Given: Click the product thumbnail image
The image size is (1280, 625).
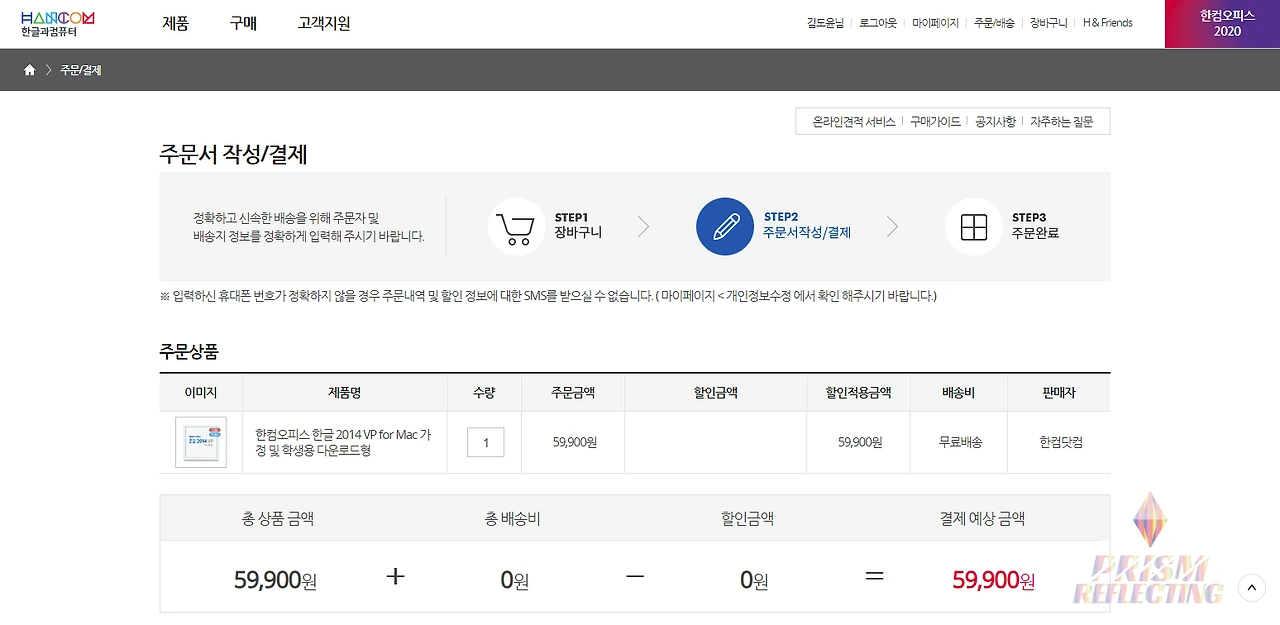Looking at the screenshot, I should (x=200, y=442).
